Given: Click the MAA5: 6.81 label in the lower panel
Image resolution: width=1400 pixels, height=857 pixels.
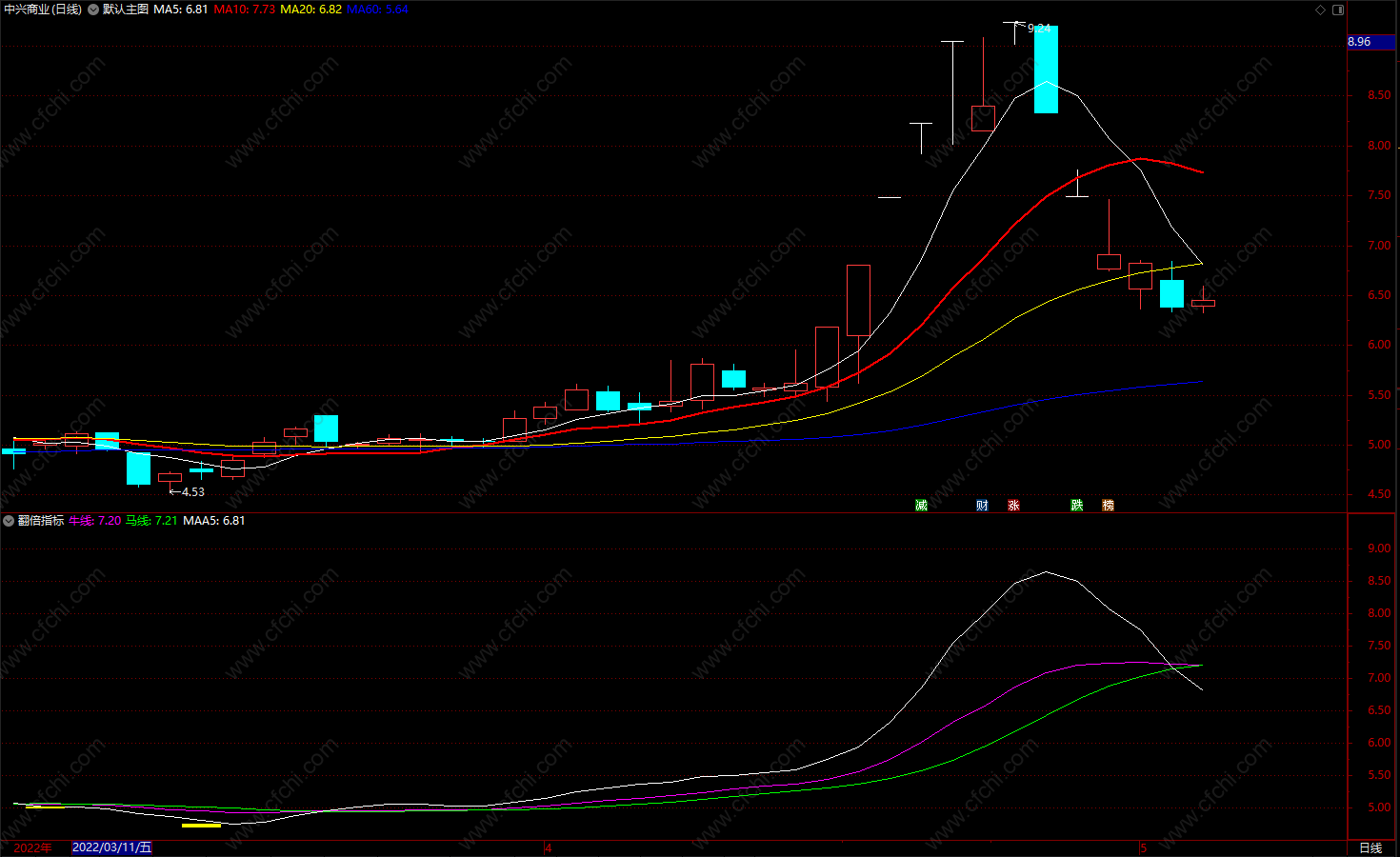Looking at the screenshot, I should pos(214,521).
